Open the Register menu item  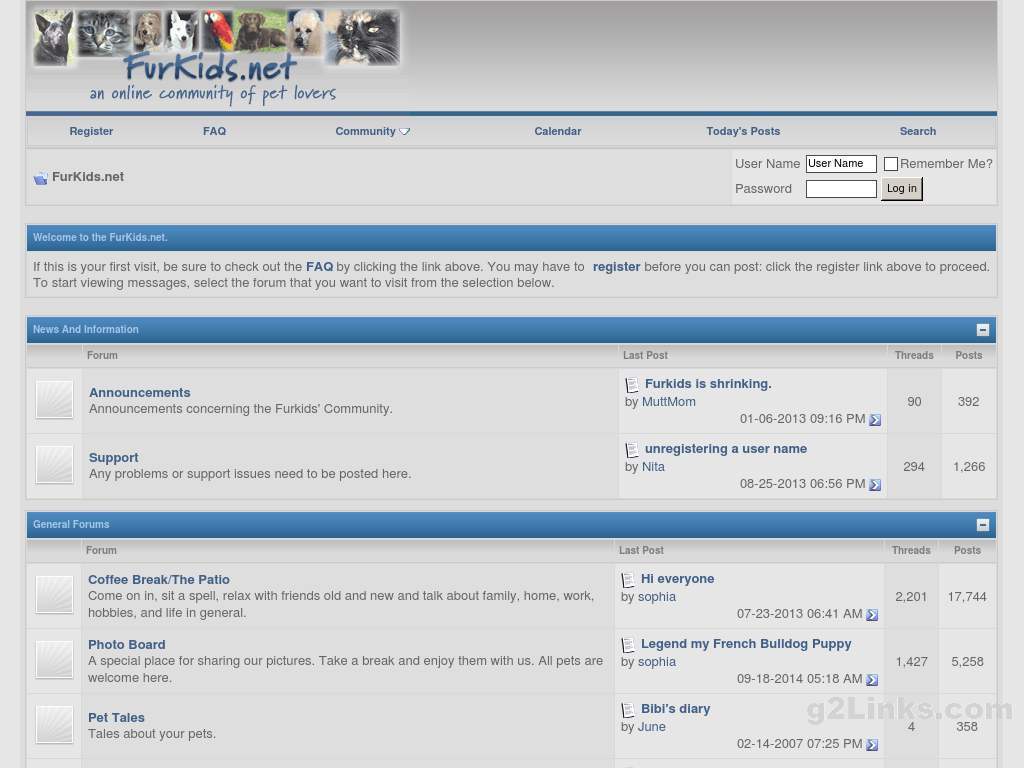(91, 131)
